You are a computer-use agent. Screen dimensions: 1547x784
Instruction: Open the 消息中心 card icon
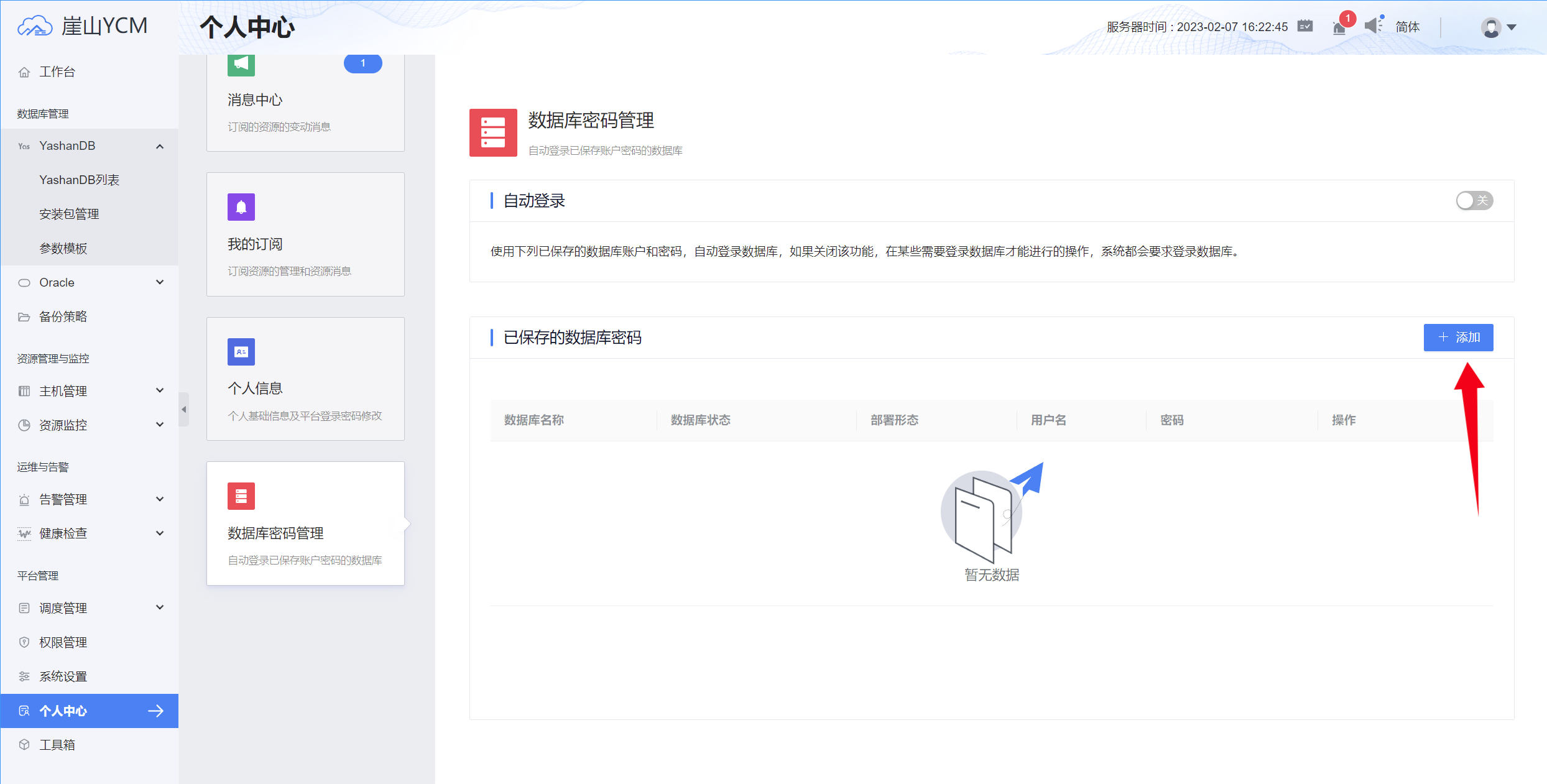click(x=241, y=63)
